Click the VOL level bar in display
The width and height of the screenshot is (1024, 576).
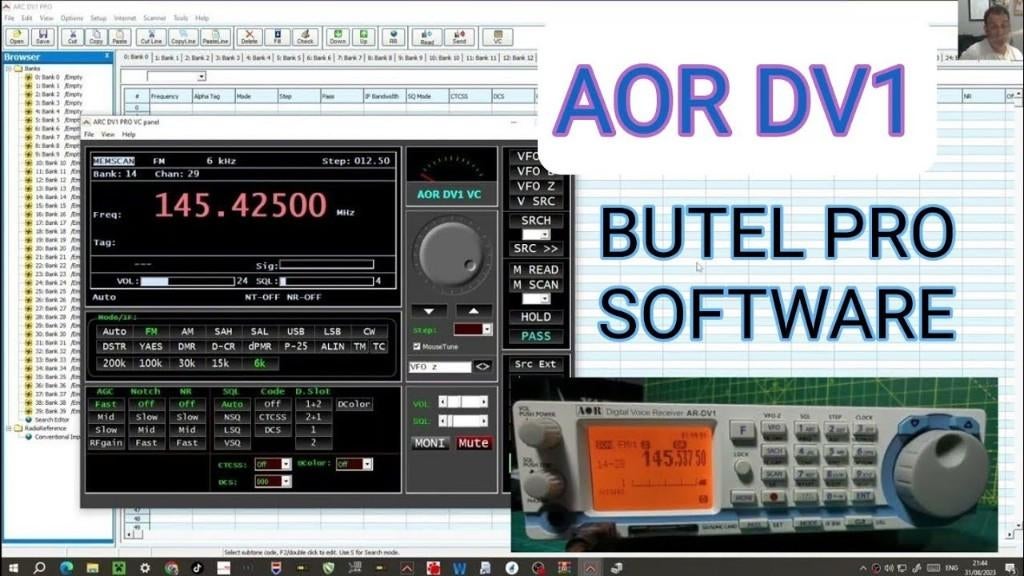(x=187, y=281)
